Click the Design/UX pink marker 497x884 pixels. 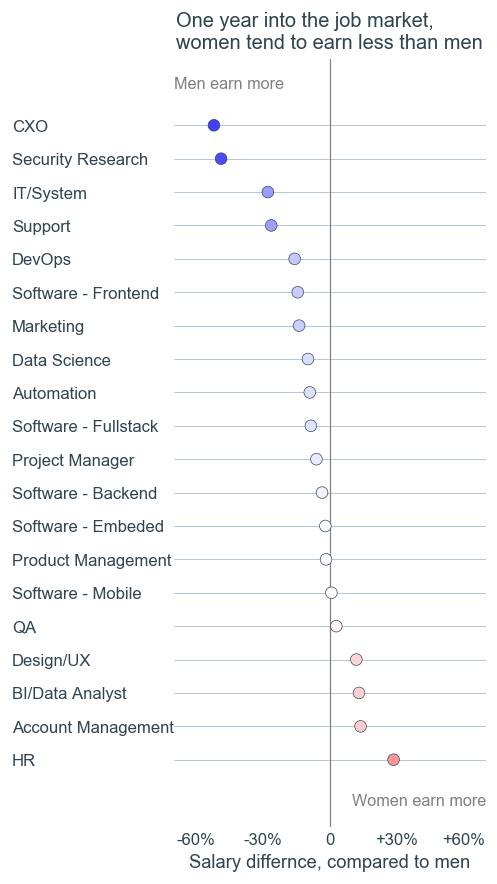coord(356,660)
